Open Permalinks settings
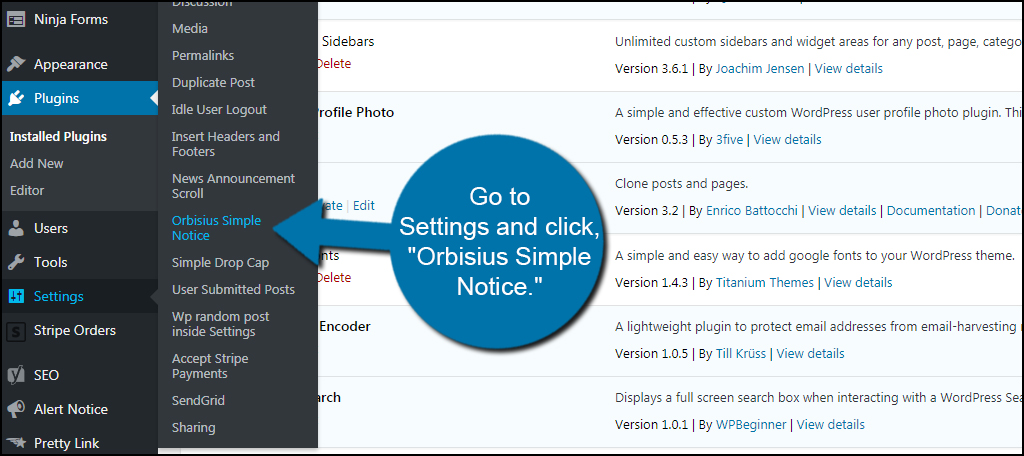The image size is (1024, 456). point(203,56)
